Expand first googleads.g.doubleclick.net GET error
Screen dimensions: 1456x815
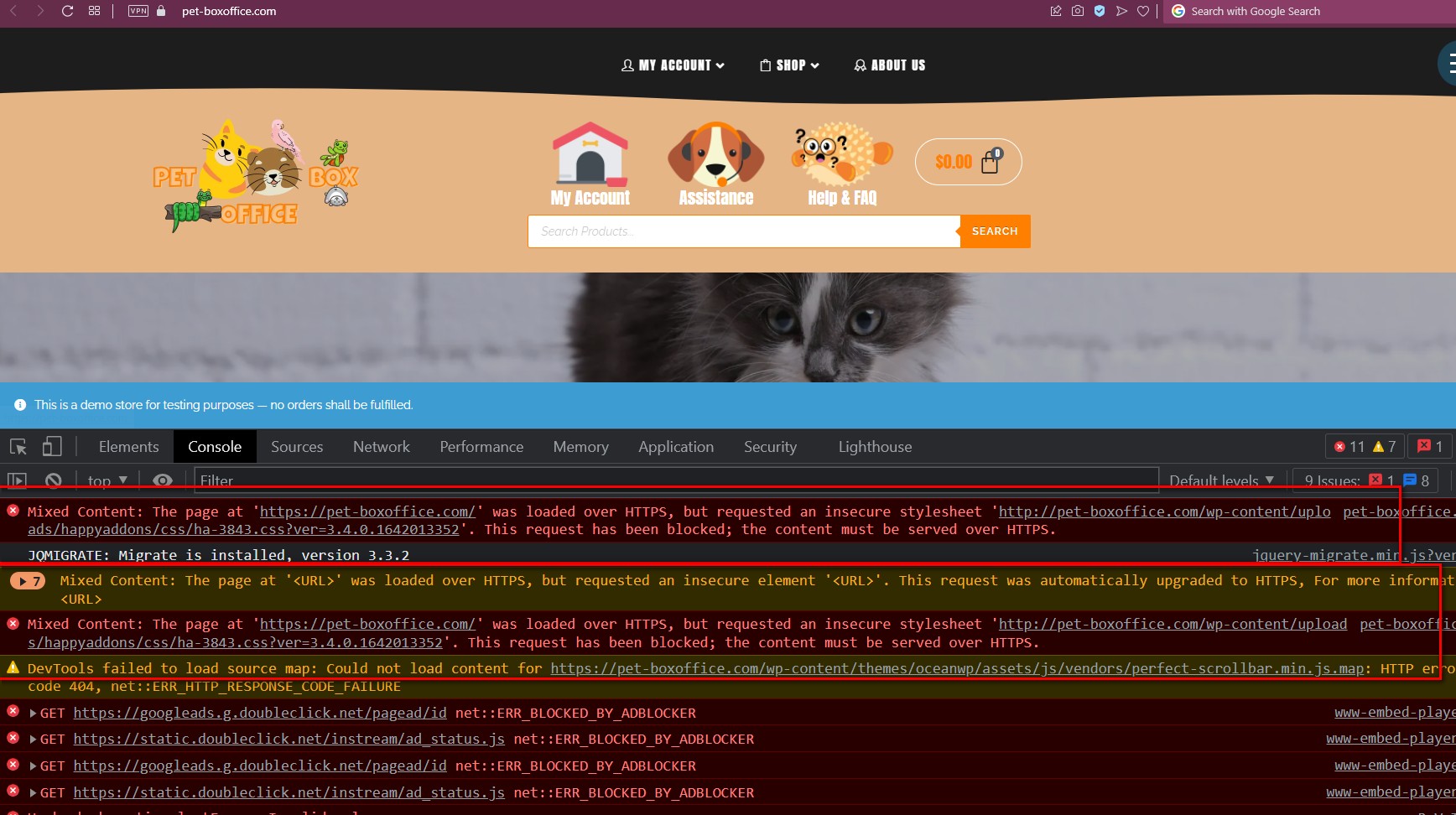click(34, 714)
